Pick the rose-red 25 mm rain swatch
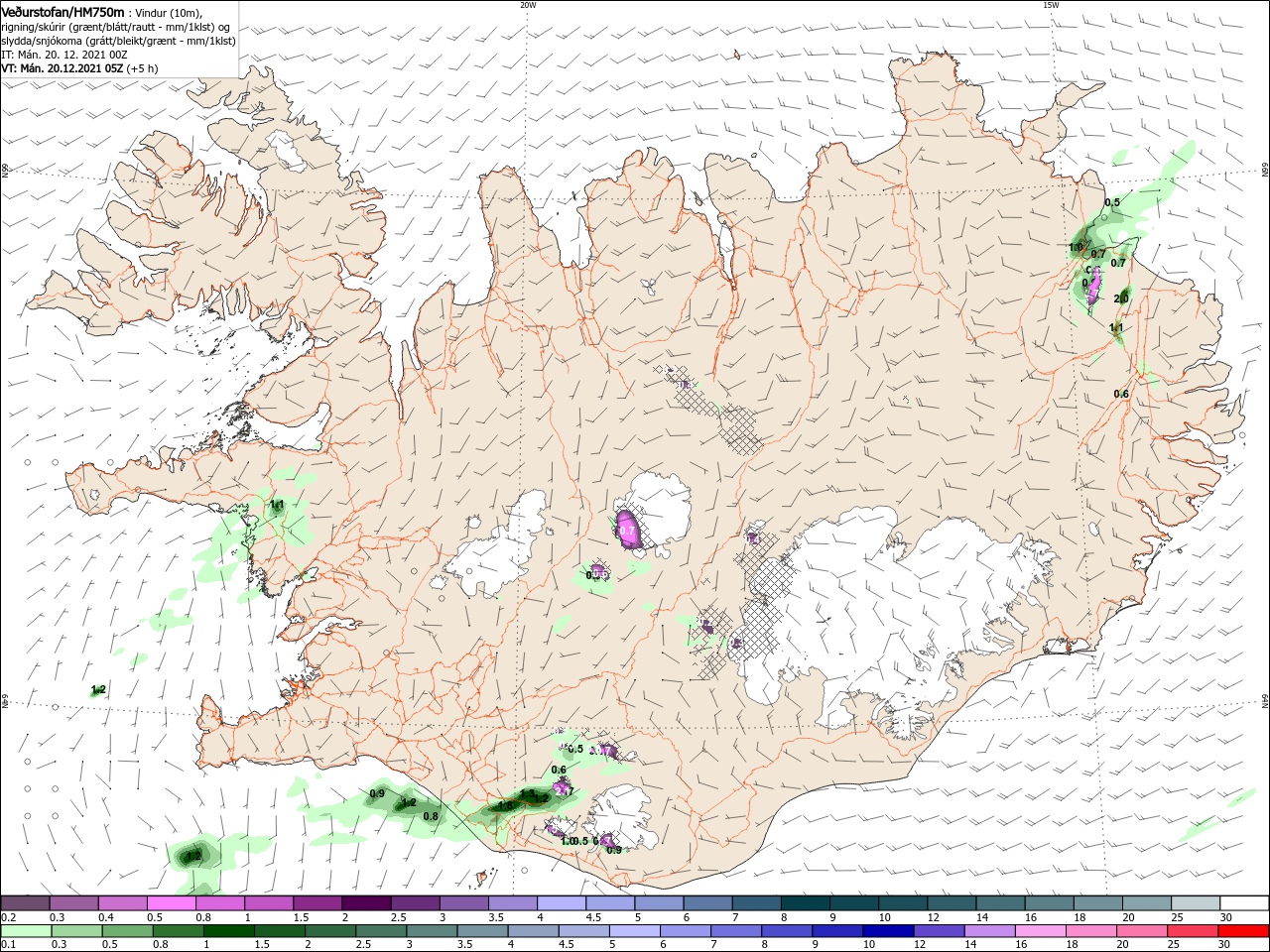Screen dimensions: 1270x952 [x=1191, y=931]
